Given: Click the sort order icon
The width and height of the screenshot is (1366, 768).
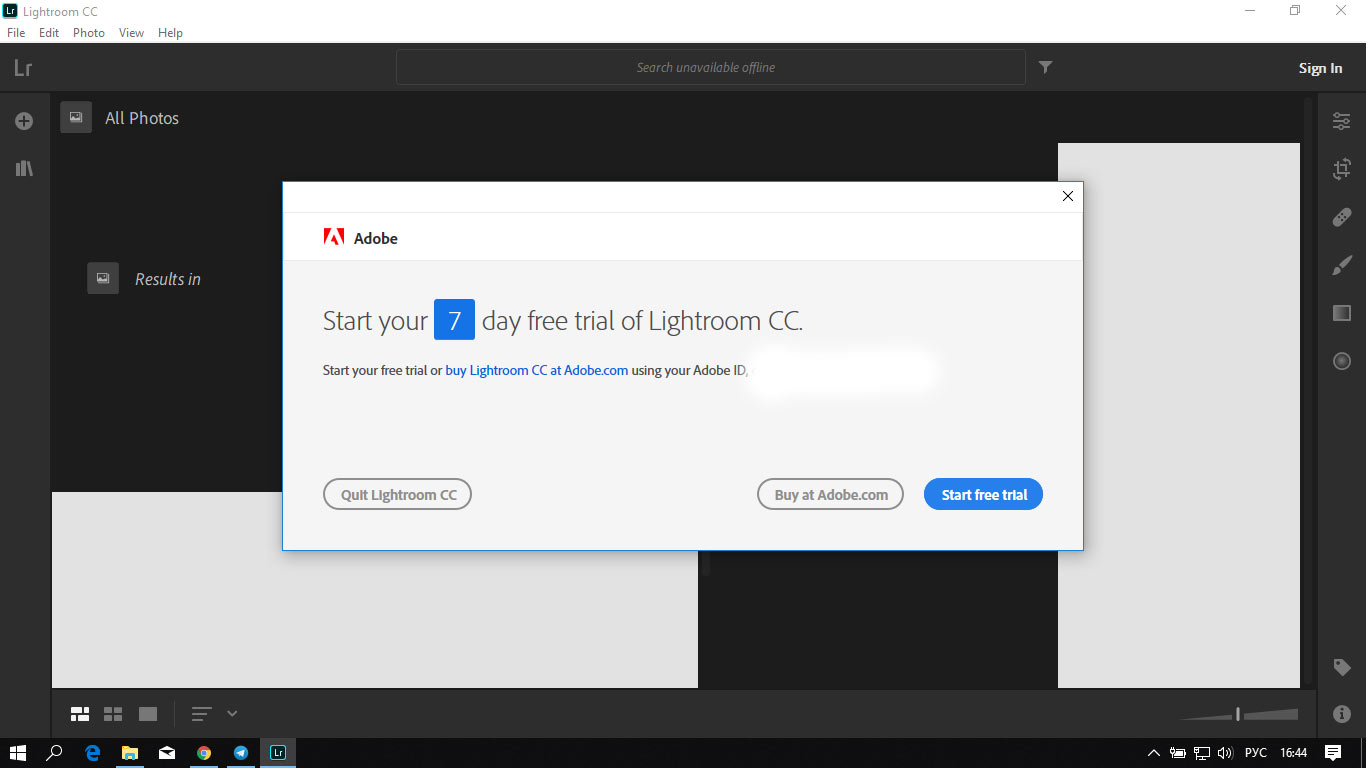Looking at the screenshot, I should 202,714.
